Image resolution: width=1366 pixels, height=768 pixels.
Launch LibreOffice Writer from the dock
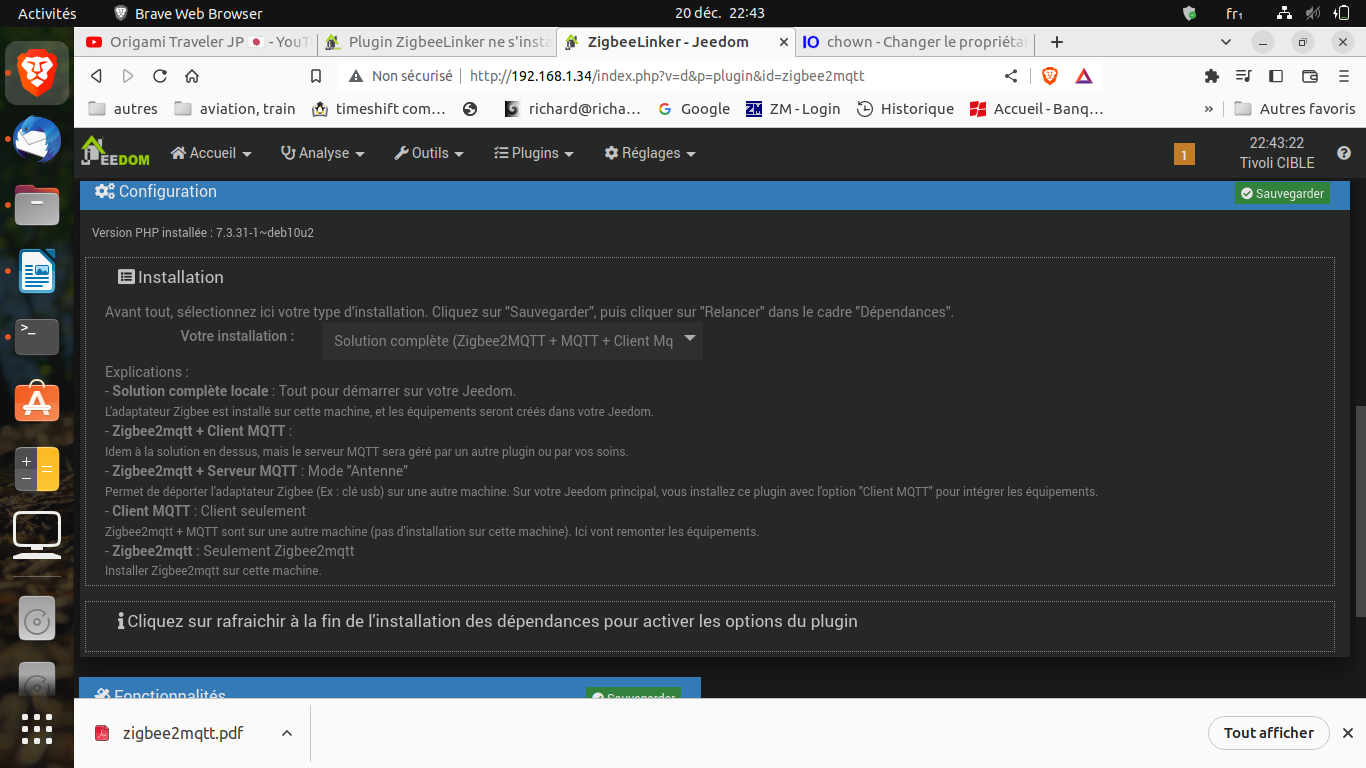point(37,271)
